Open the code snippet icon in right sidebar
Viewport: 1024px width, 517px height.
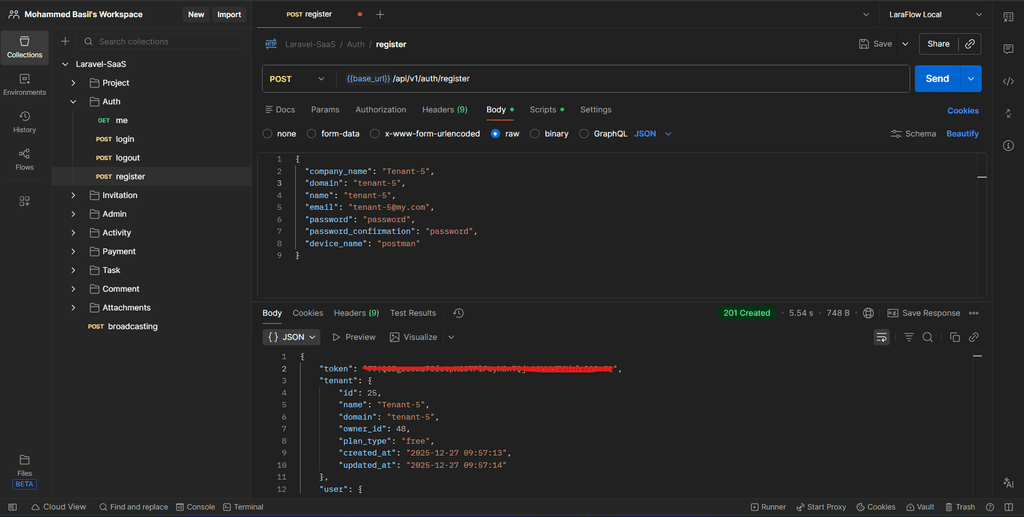(x=1007, y=80)
